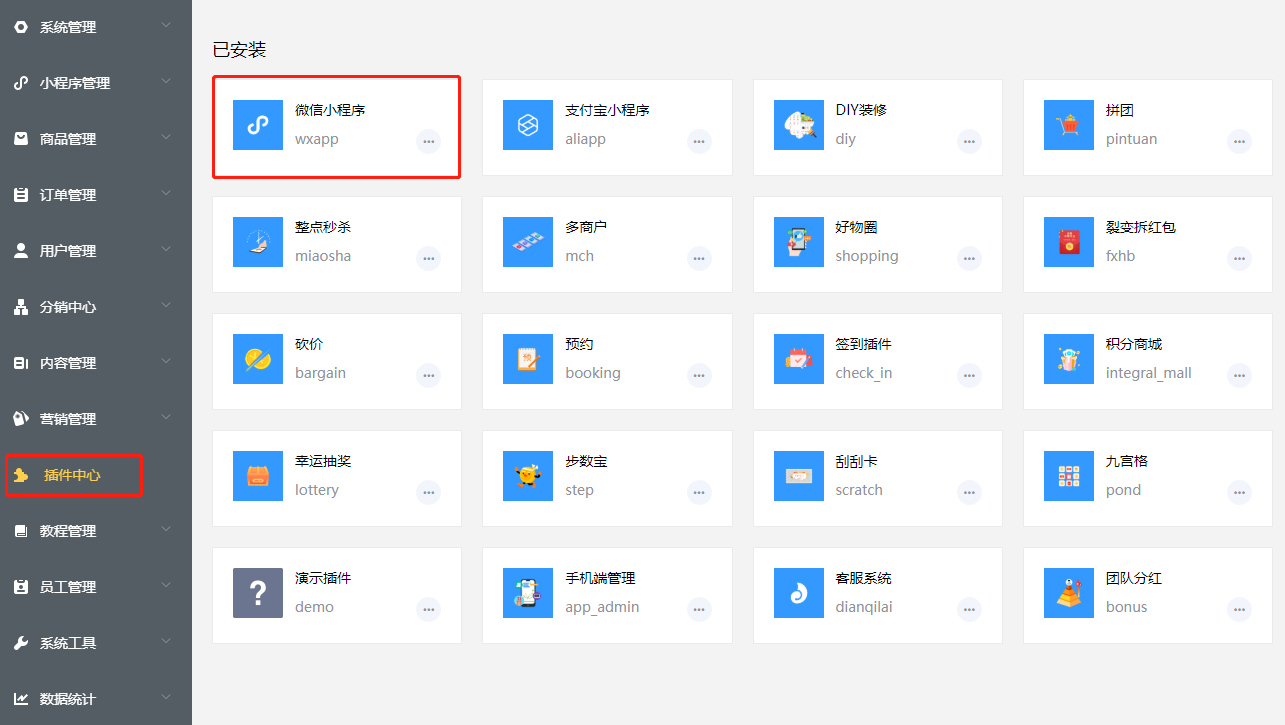Viewport: 1285px width, 725px height.
Task: Open the 数据统计 sidebar menu
Action: point(96,699)
